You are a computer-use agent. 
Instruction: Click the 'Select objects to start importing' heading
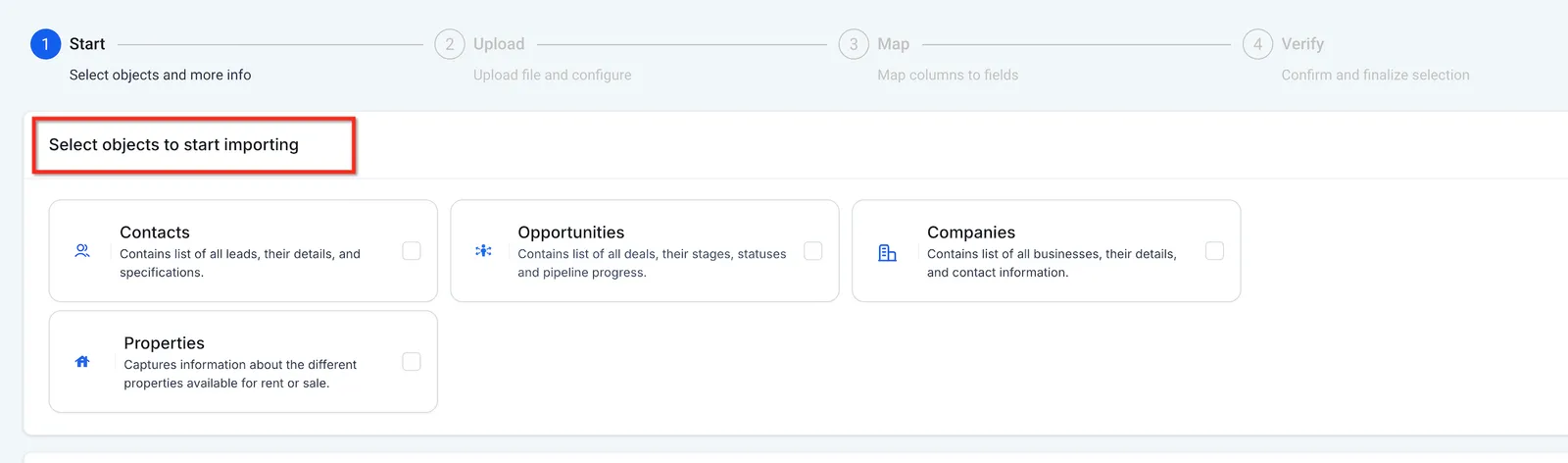pyautogui.click(x=173, y=145)
